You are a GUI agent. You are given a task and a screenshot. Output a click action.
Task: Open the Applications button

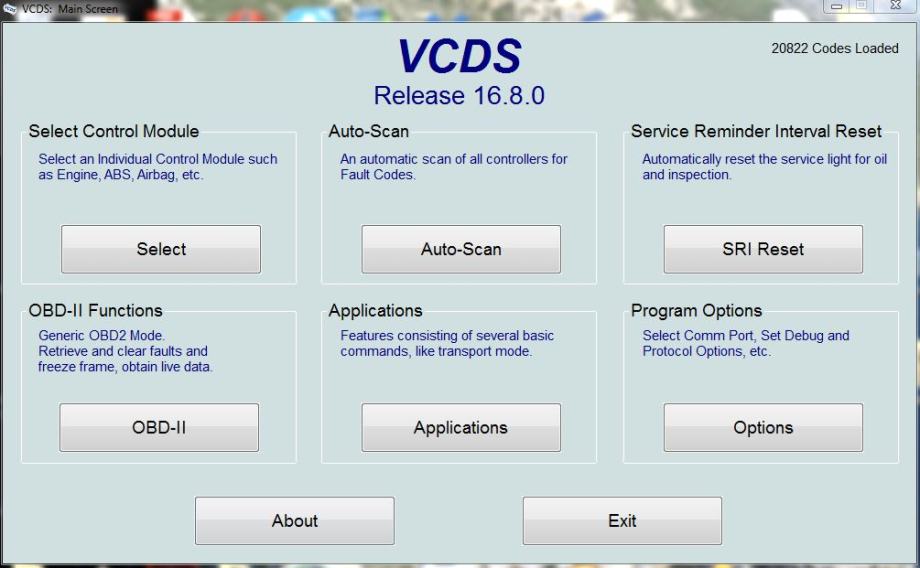461,427
